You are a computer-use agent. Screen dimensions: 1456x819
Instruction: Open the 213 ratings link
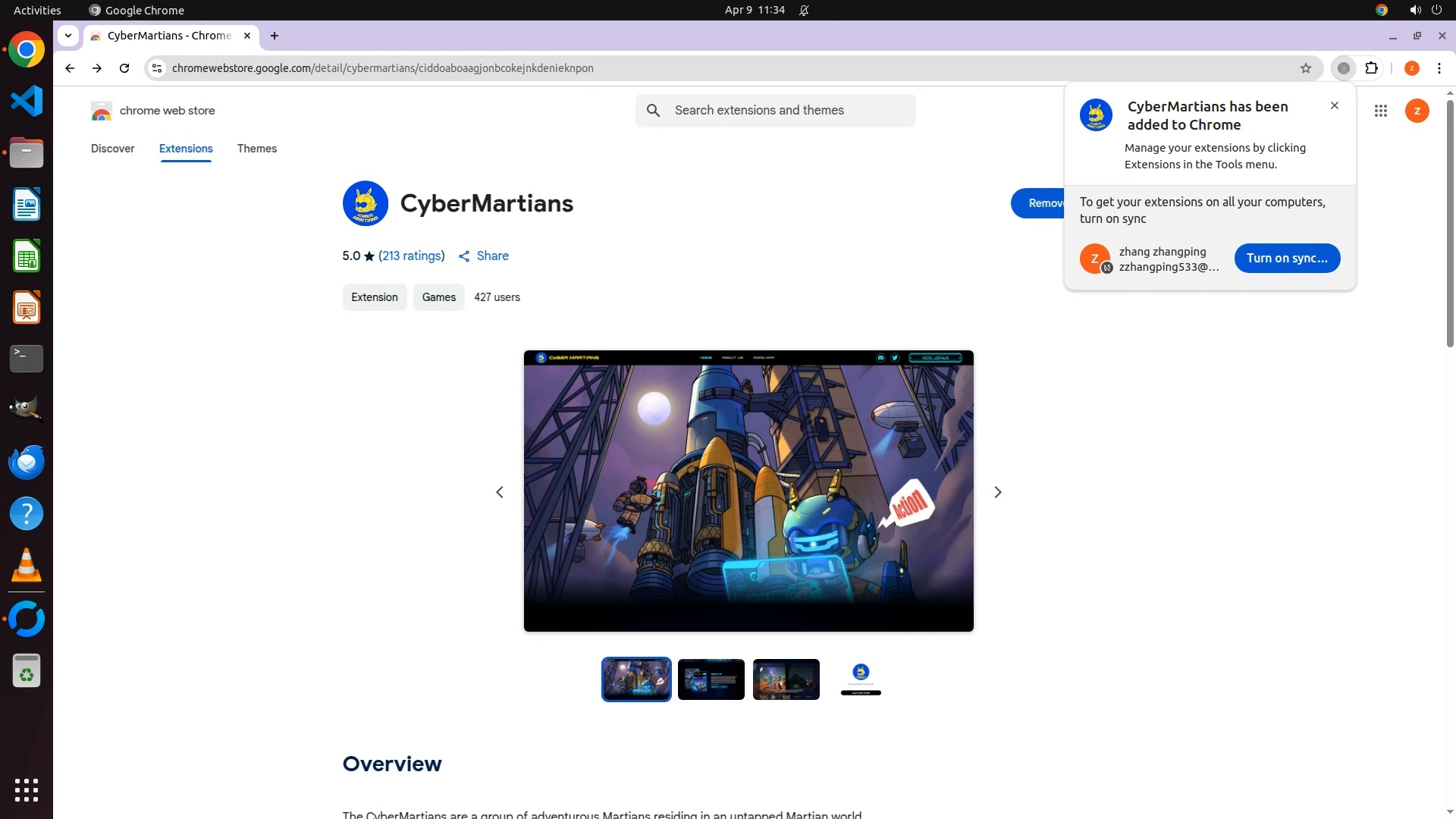[x=412, y=256]
